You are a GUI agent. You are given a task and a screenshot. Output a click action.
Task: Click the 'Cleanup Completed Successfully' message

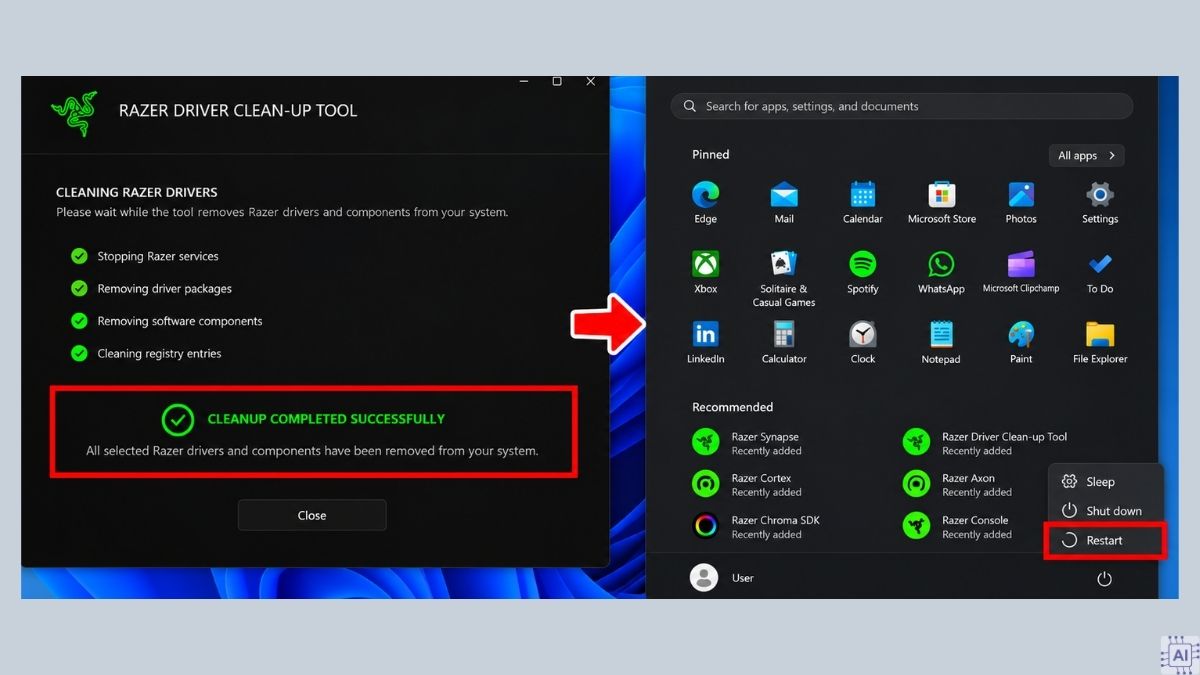click(326, 419)
